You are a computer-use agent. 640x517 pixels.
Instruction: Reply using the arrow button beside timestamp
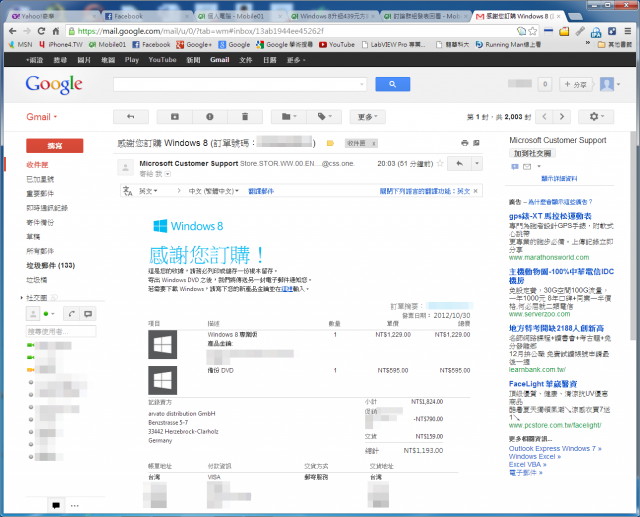pyautogui.click(x=460, y=164)
